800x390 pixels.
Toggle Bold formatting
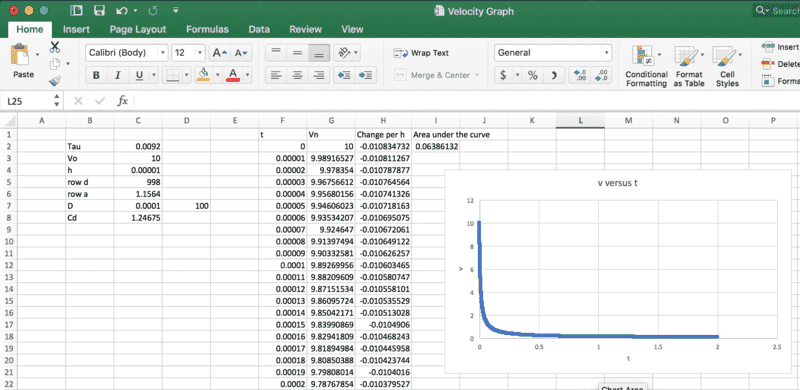96,76
